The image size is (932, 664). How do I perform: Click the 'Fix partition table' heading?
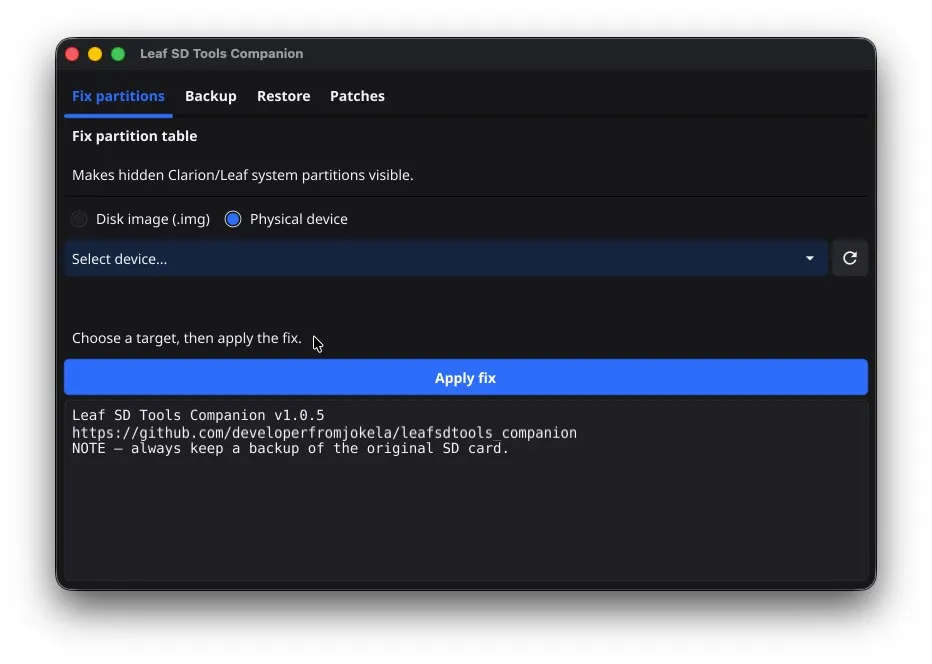tap(134, 136)
